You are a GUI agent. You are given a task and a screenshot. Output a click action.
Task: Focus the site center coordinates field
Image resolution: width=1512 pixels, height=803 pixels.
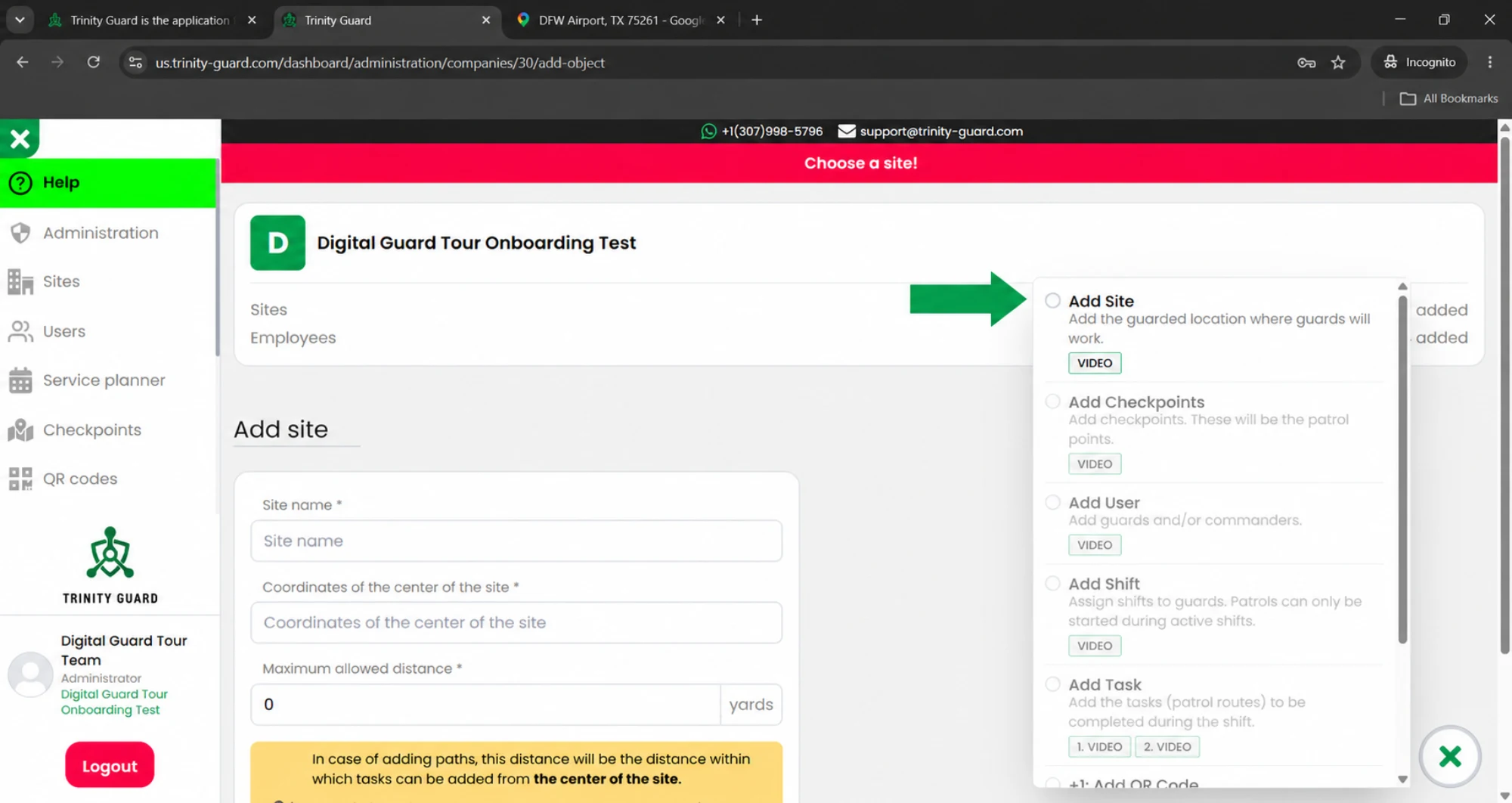click(516, 622)
